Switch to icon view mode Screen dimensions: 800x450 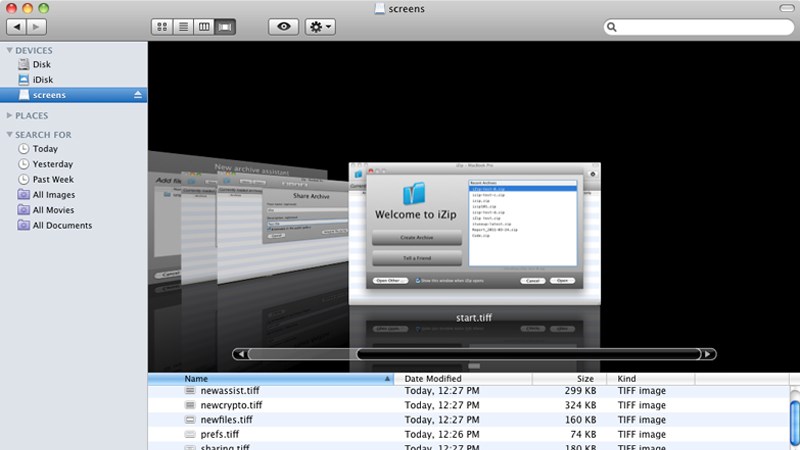[163, 26]
